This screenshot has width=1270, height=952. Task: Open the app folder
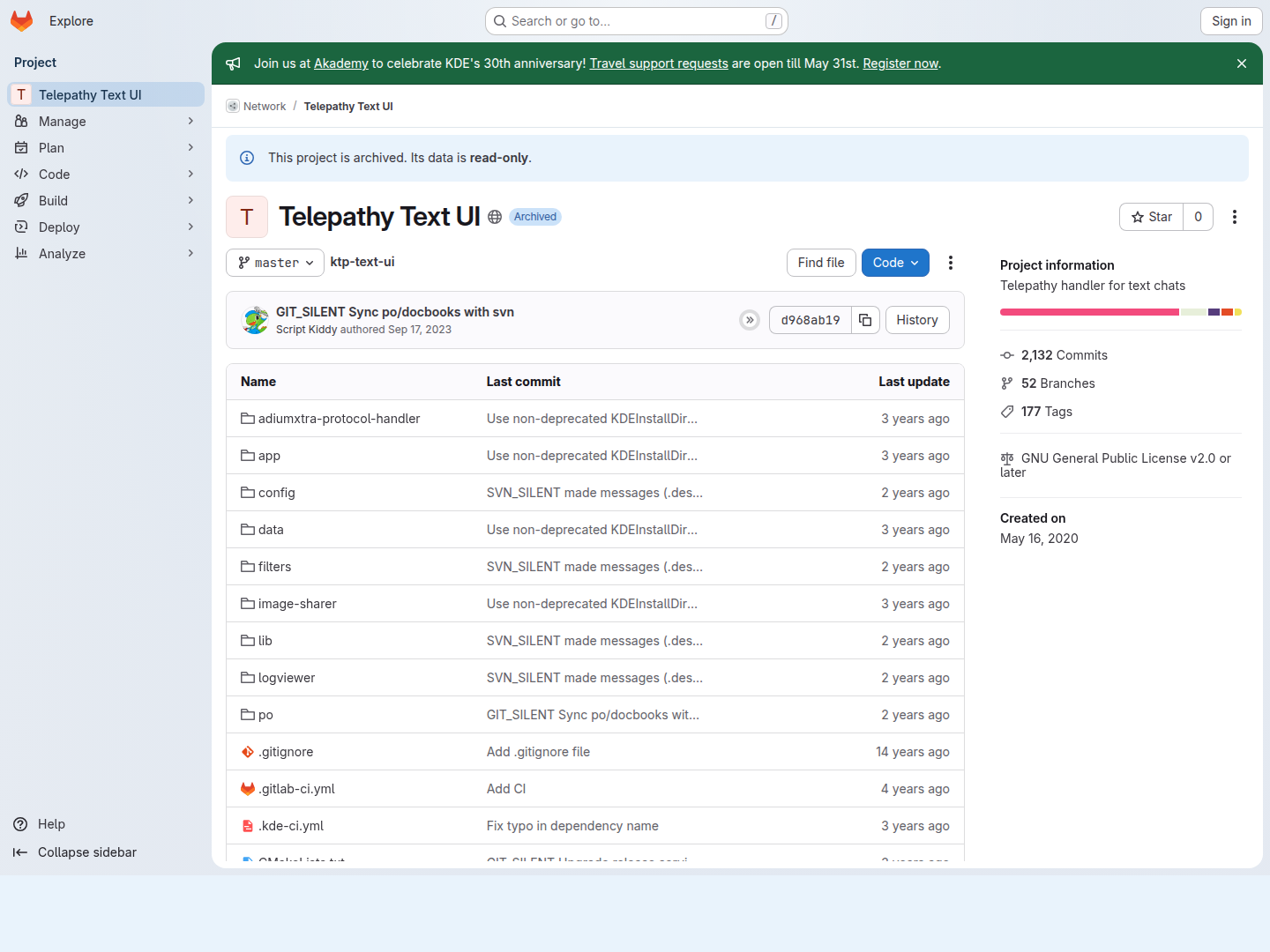click(269, 456)
